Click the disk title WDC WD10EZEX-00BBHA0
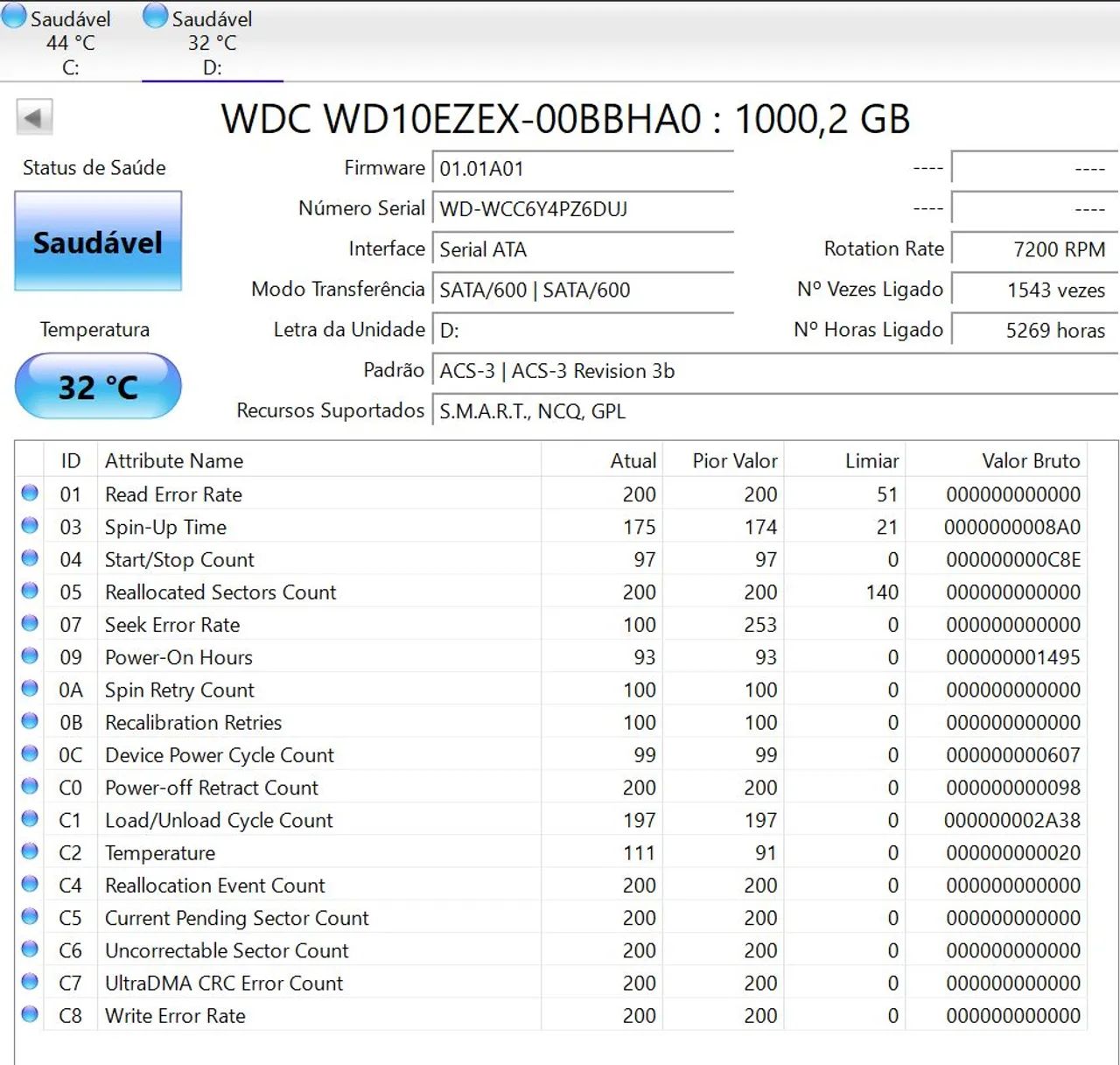 pos(461,119)
